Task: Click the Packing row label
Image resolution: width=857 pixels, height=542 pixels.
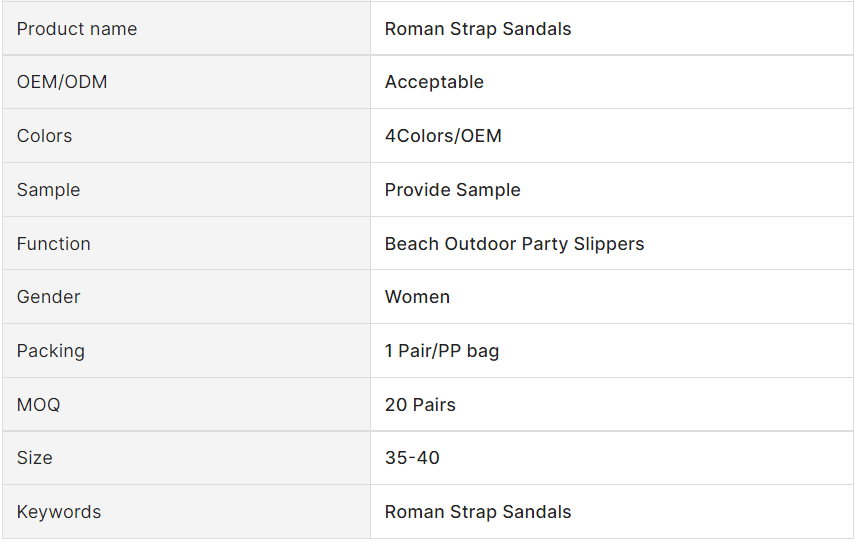Action: [51, 351]
